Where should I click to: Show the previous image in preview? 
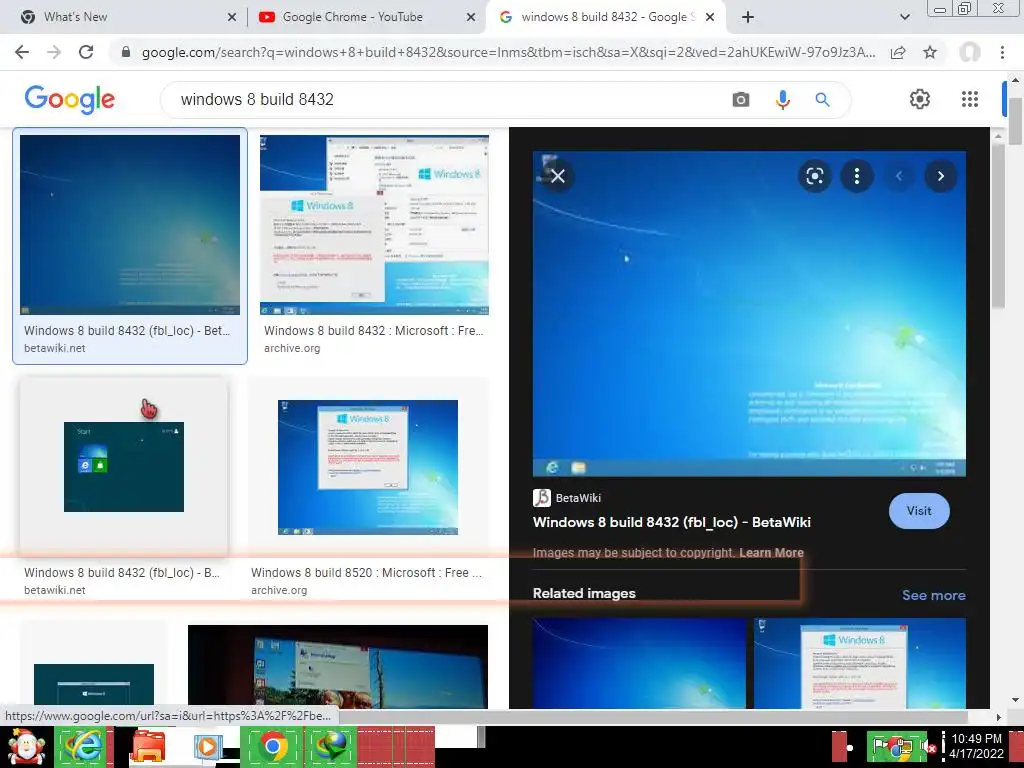point(899,176)
